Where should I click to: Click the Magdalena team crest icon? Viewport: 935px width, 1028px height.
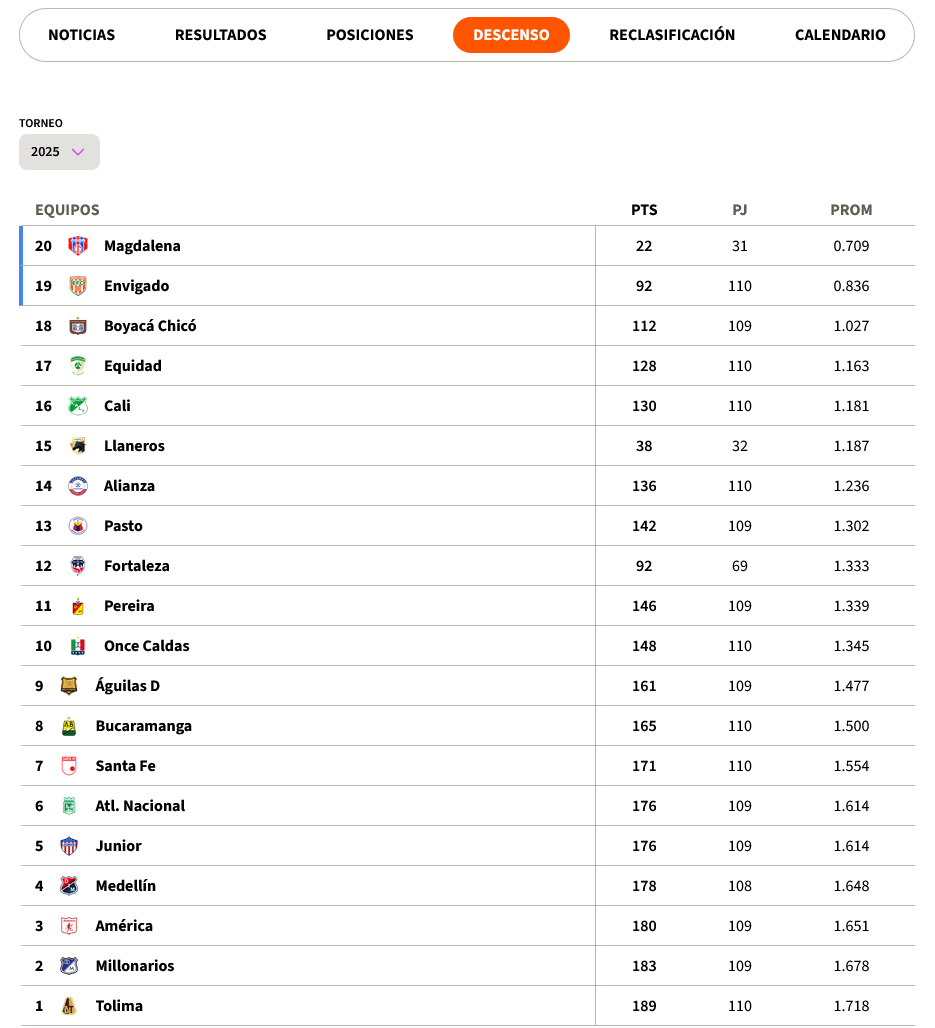click(x=78, y=246)
